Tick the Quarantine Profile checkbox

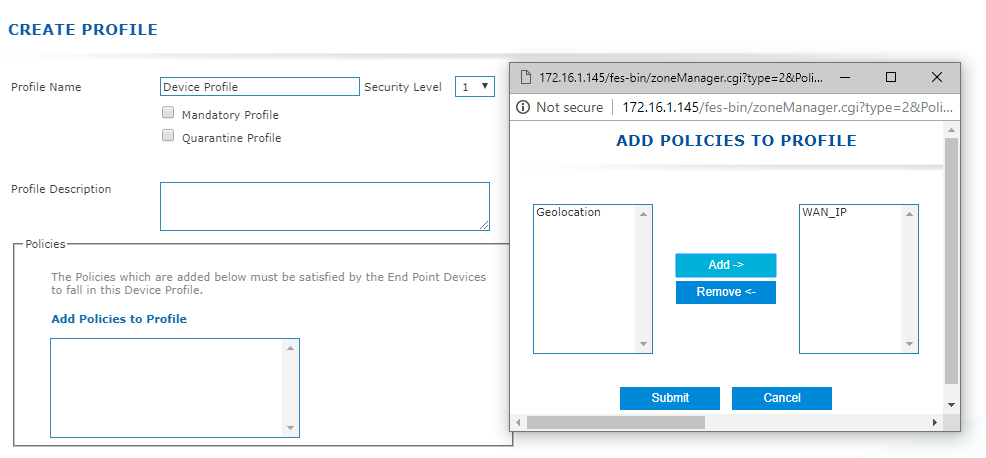[x=168, y=135]
